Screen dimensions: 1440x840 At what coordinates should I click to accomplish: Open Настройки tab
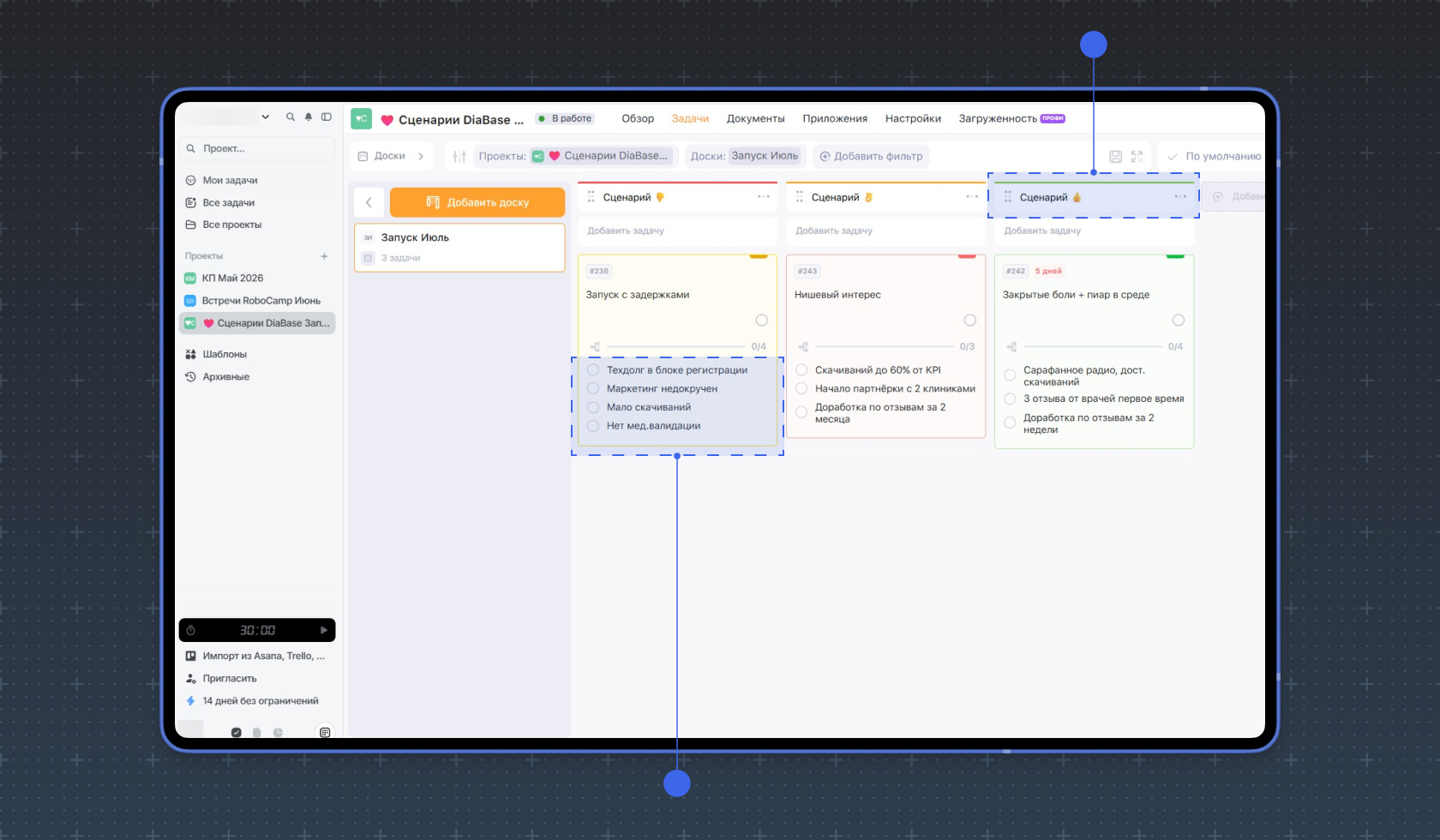(913, 118)
